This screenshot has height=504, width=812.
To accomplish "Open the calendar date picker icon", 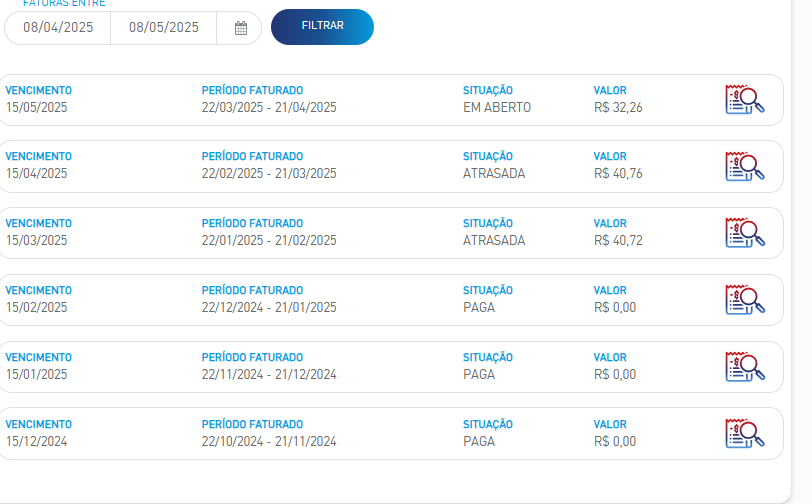I will [240, 28].
